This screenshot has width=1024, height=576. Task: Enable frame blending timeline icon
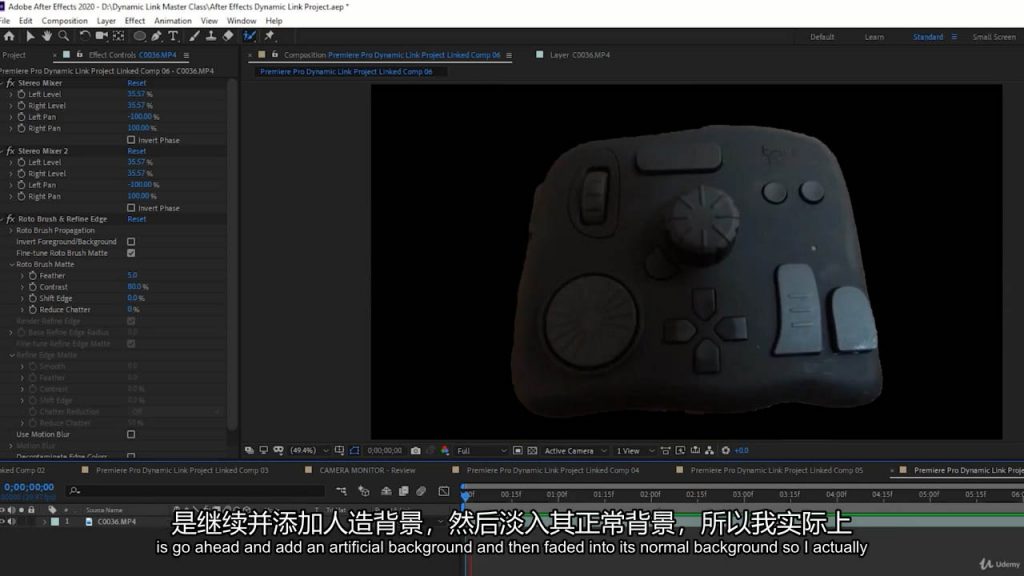pyautogui.click(x=404, y=491)
